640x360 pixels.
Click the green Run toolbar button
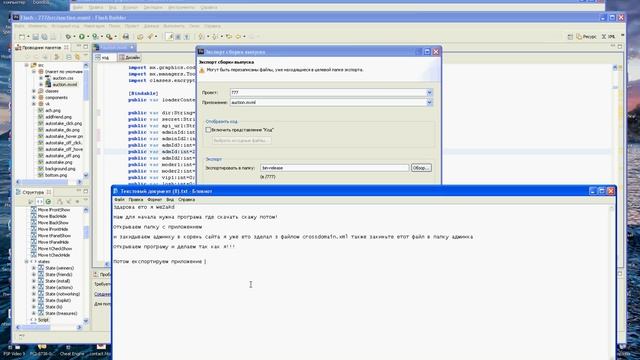point(82,37)
